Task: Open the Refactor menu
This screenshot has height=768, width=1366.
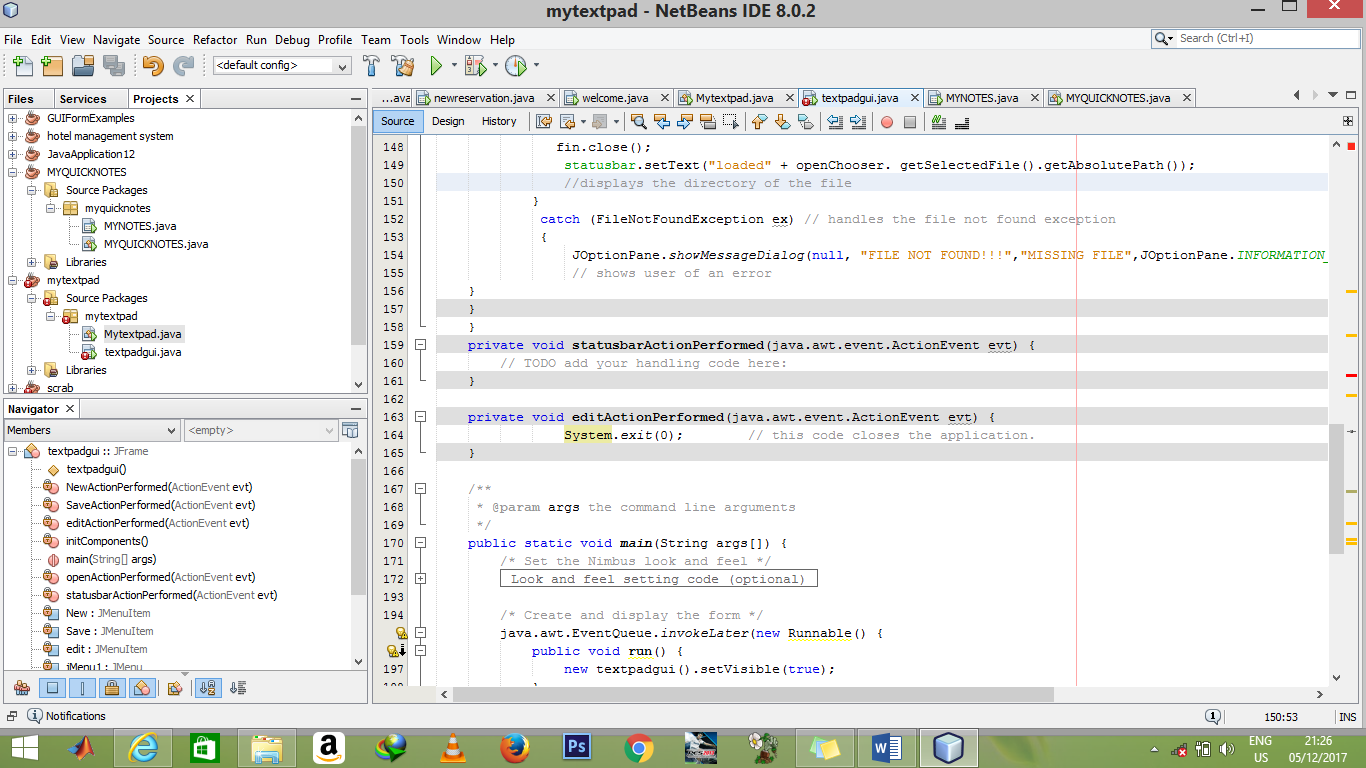Action: (x=215, y=40)
